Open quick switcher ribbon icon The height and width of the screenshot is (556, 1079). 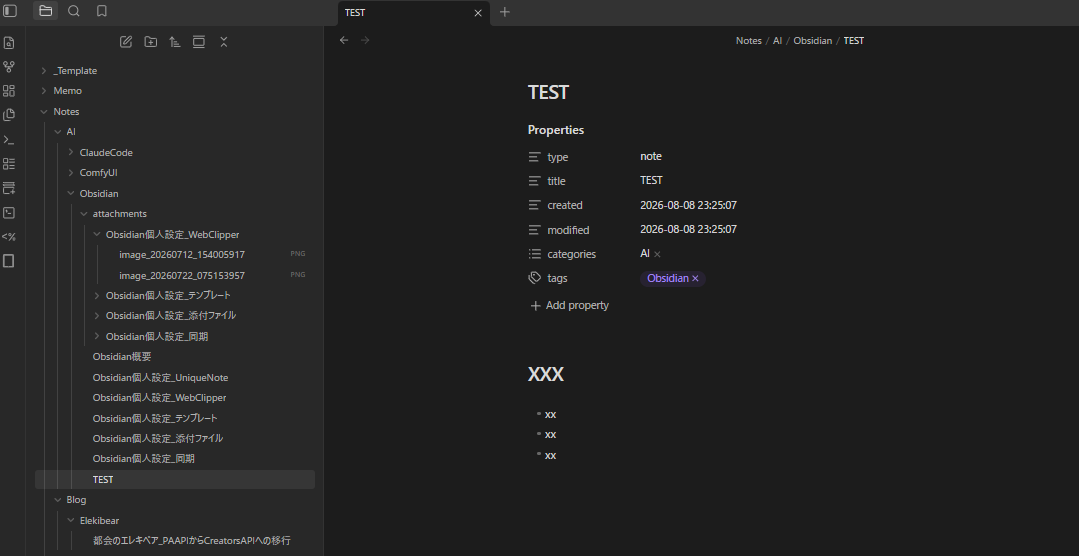pyautogui.click(x=9, y=43)
